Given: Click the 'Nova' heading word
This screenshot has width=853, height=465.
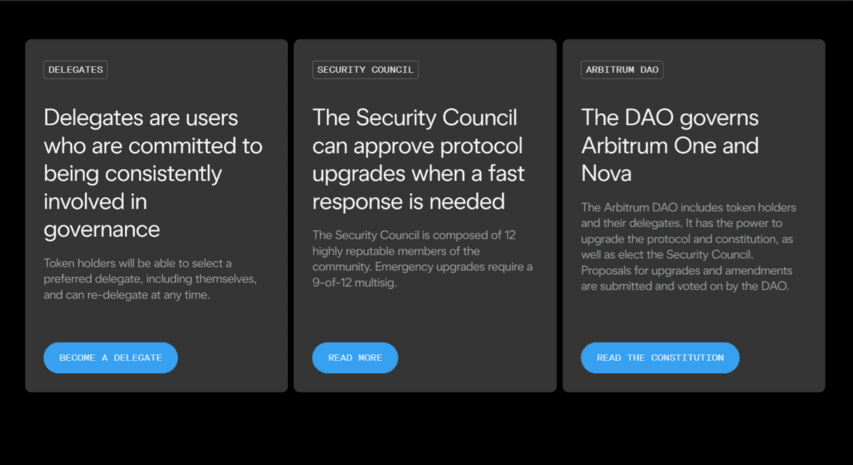Looking at the screenshot, I should [x=606, y=173].
